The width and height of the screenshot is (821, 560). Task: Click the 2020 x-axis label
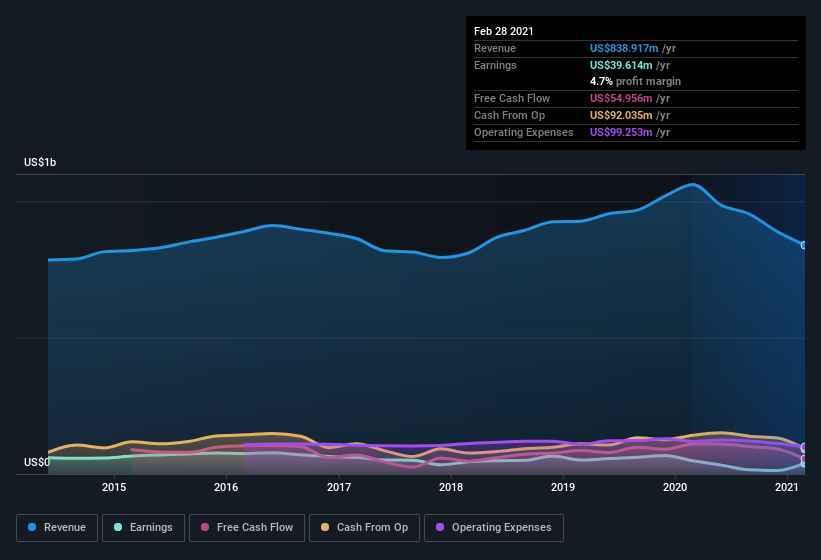675,487
